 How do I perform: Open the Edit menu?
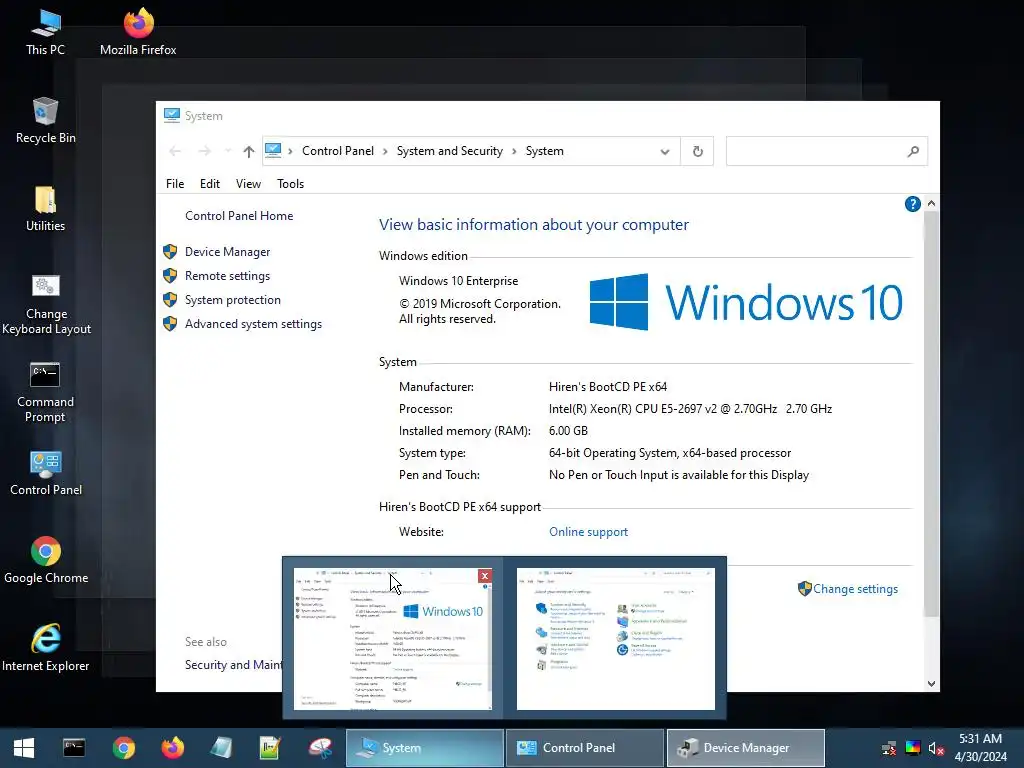210,184
